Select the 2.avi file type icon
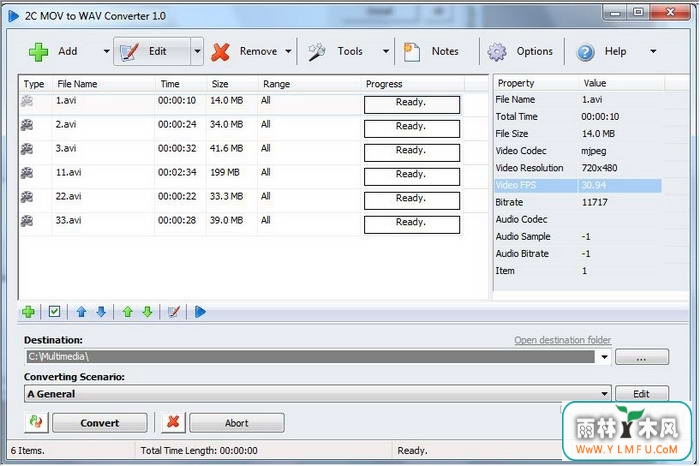 coord(27,125)
